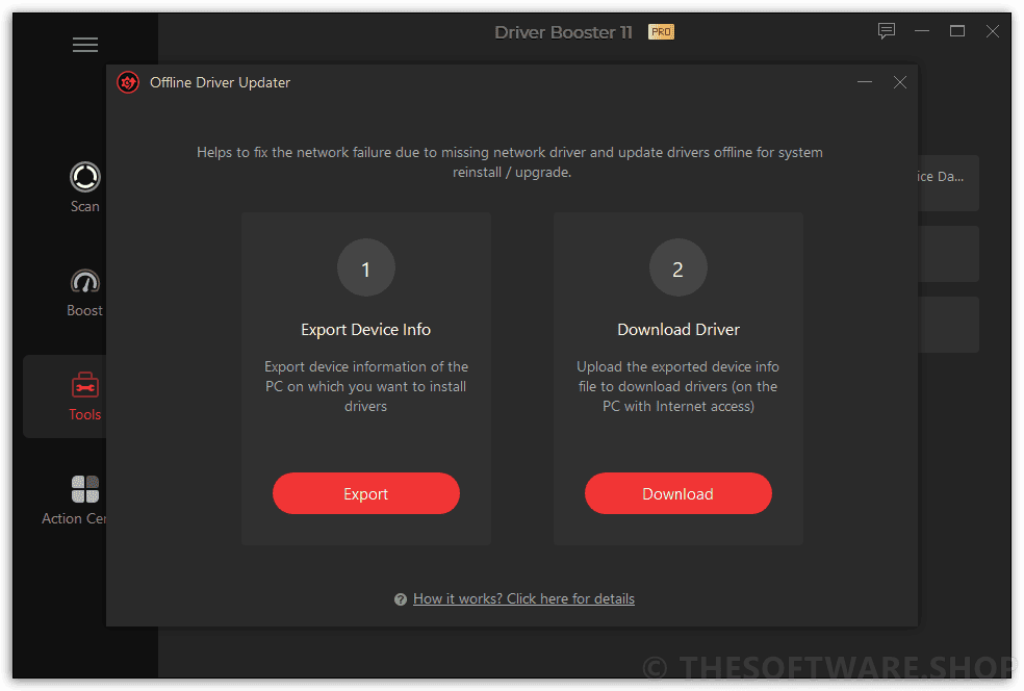Click the step 1 circle

click(x=366, y=268)
